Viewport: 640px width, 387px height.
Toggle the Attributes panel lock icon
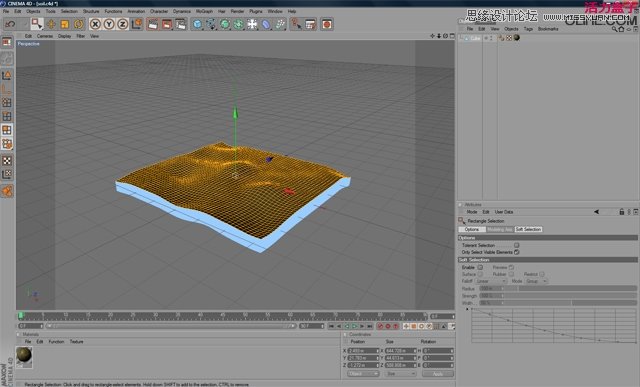622,212
